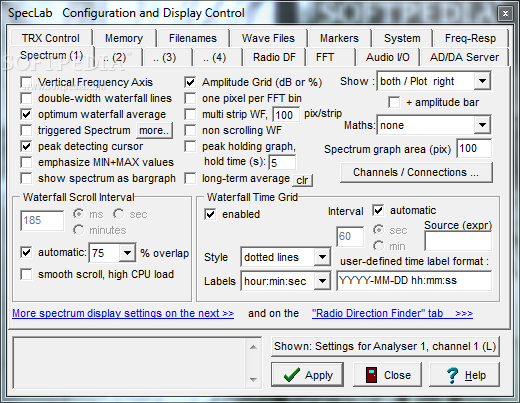
Task: Click the multi strip pix/strip field showing 100
Action: tap(286, 115)
